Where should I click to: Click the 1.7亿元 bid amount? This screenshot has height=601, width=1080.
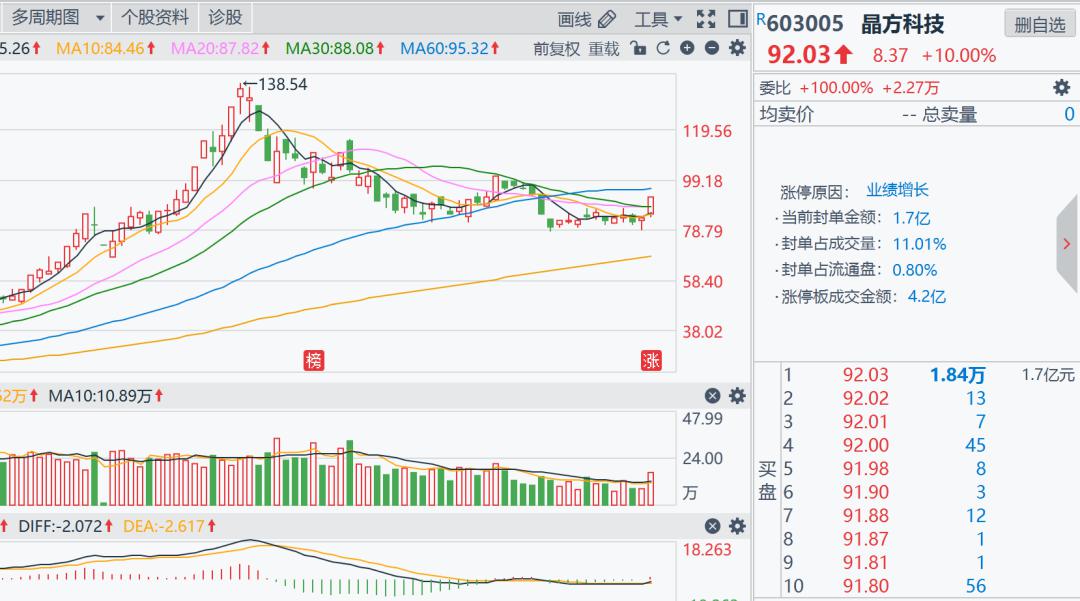click(x=1048, y=375)
